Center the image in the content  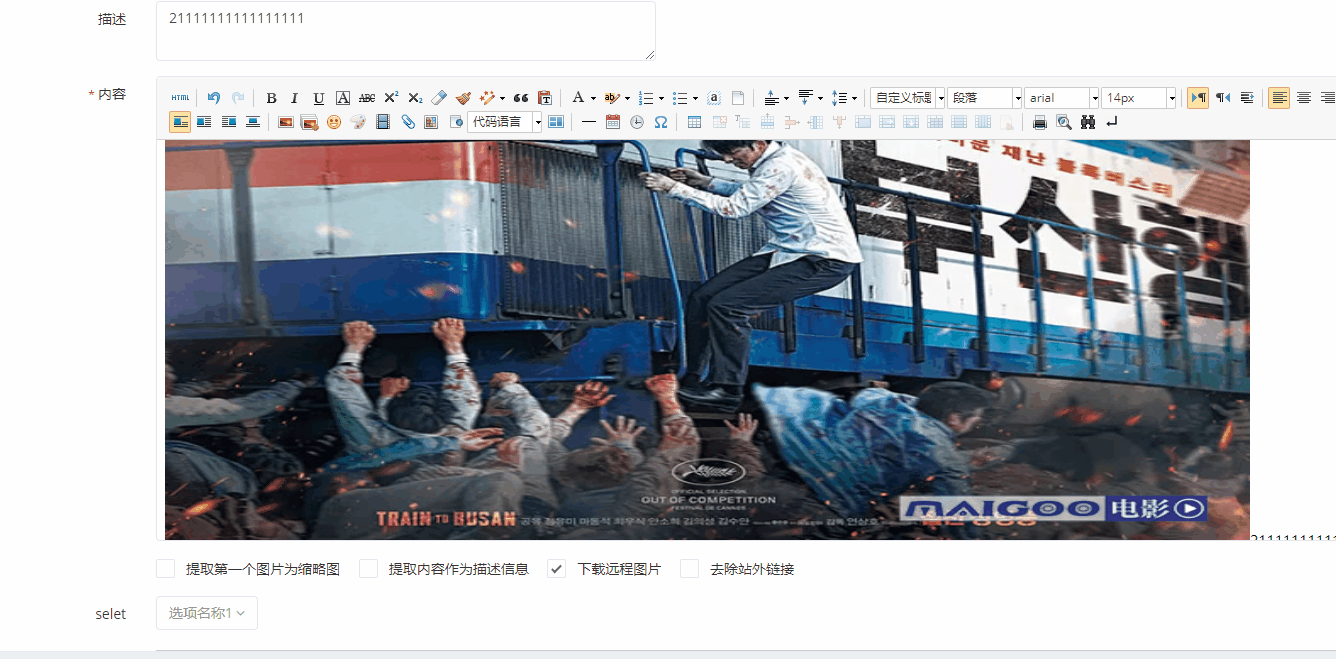(253, 122)
